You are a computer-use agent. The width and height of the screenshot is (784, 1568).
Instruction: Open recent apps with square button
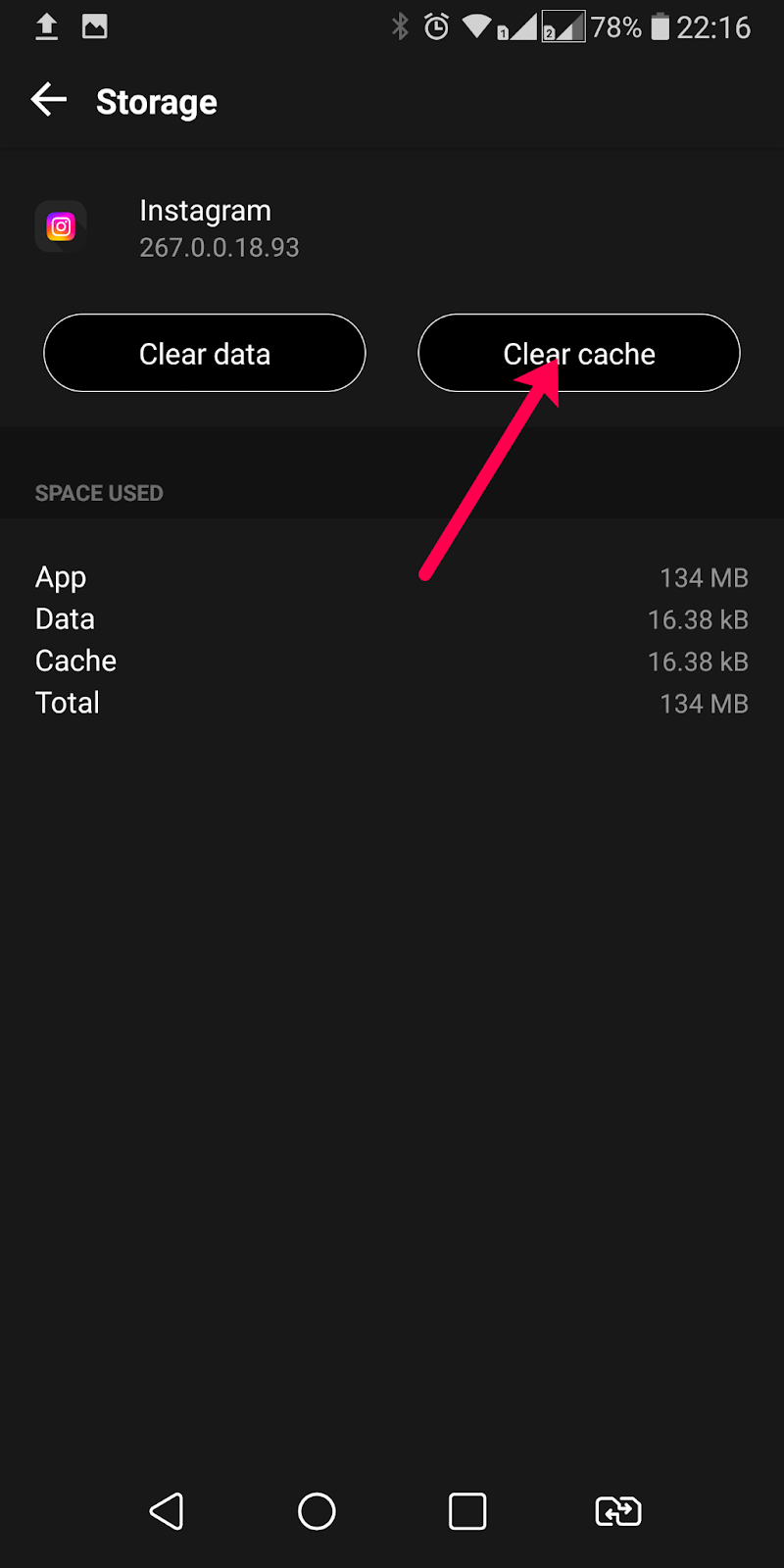467,1511
